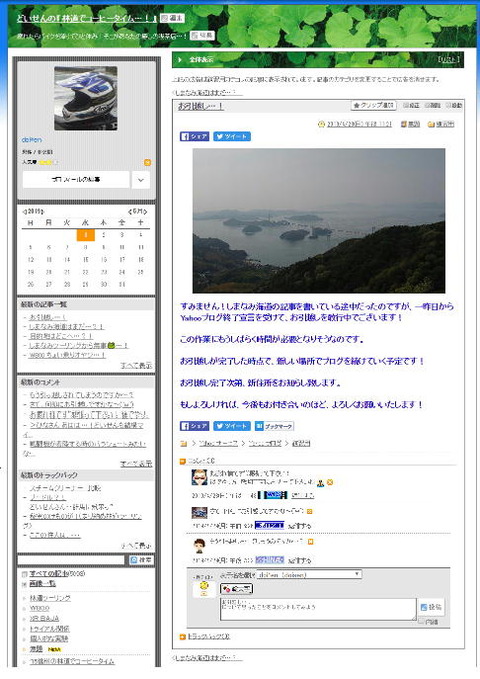
Task: Click article title お引越し…！
Action: 200,106
